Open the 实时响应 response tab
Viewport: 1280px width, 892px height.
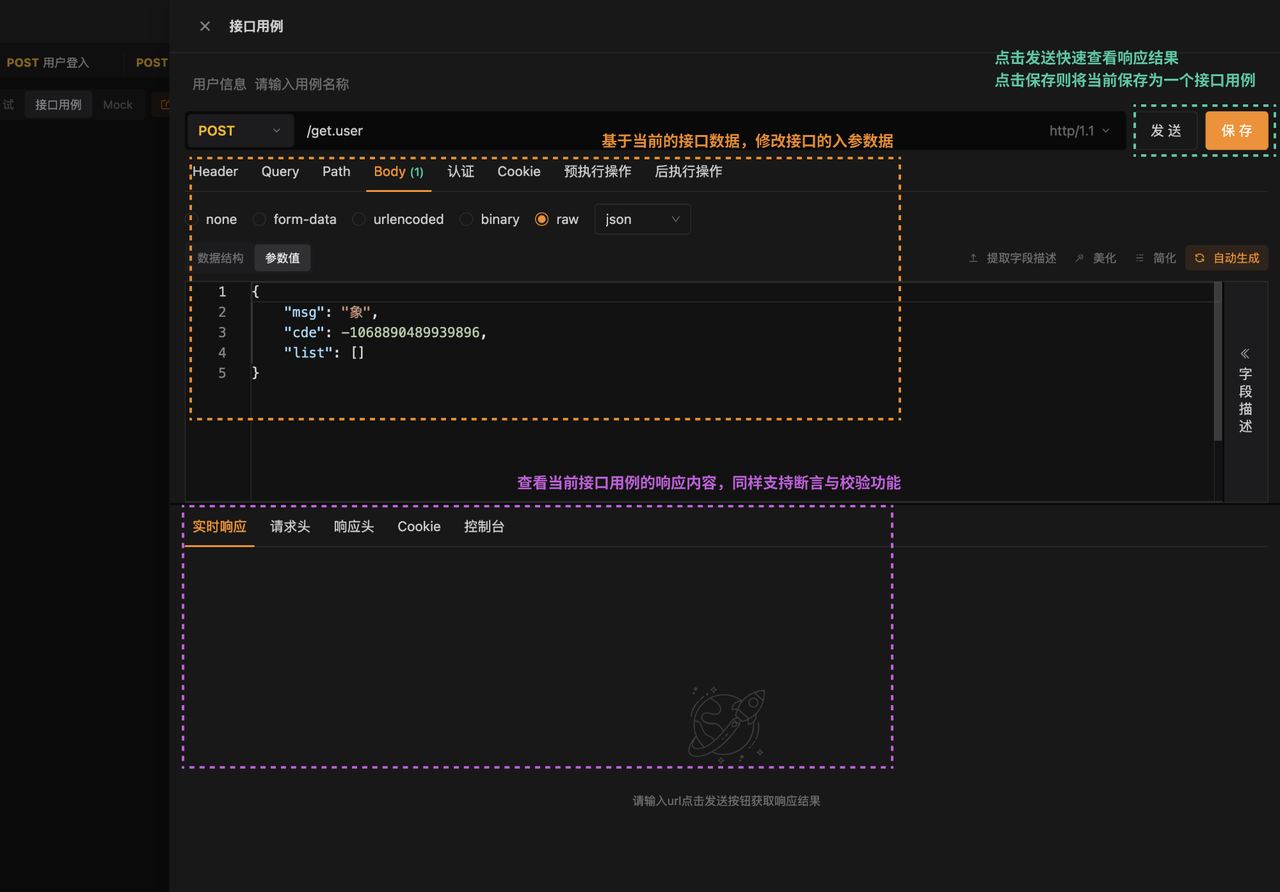(x=219, y=526)
